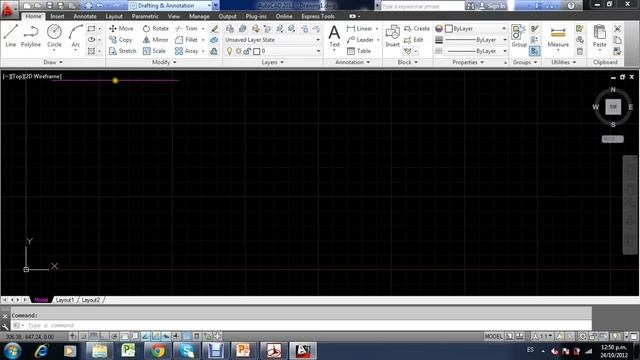This screenshot has height=360, width=640.
Task: Click the Edit block tool
Action: tap(413, 40)
